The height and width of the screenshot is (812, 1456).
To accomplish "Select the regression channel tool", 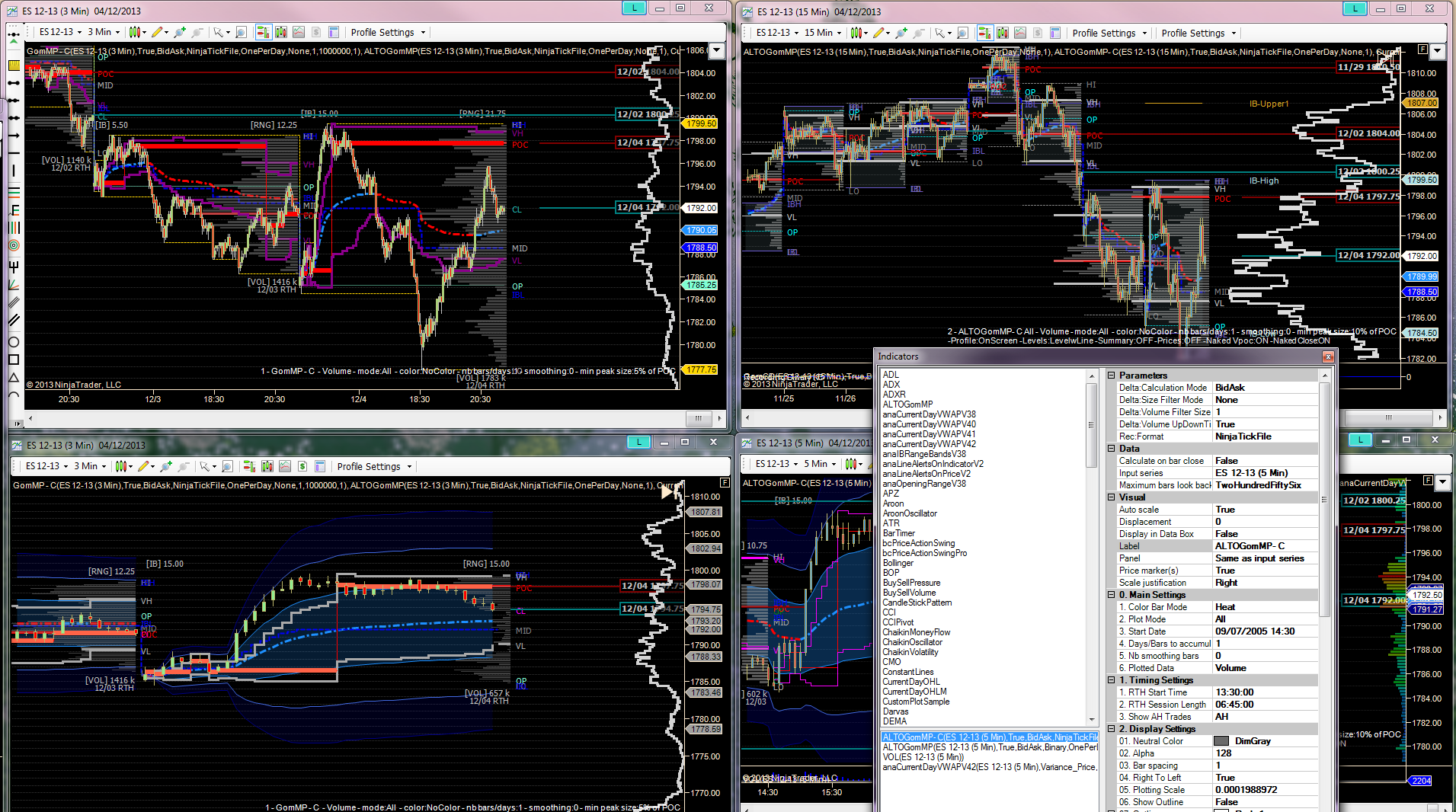I will (14, 302).
